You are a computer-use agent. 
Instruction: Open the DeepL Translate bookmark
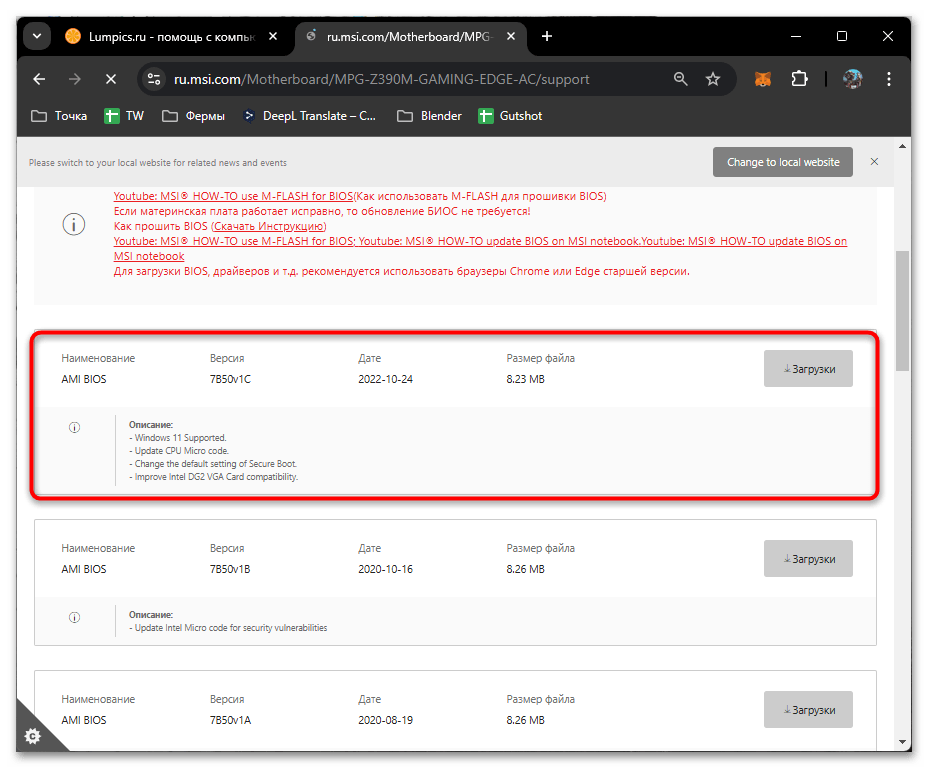click(x=310, y=116)
